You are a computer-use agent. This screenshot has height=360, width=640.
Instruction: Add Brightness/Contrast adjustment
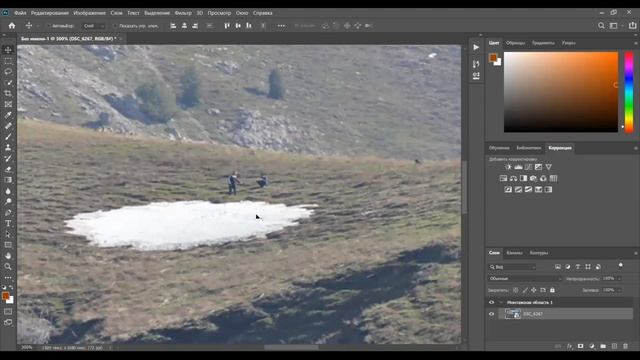tap(508, 167)
